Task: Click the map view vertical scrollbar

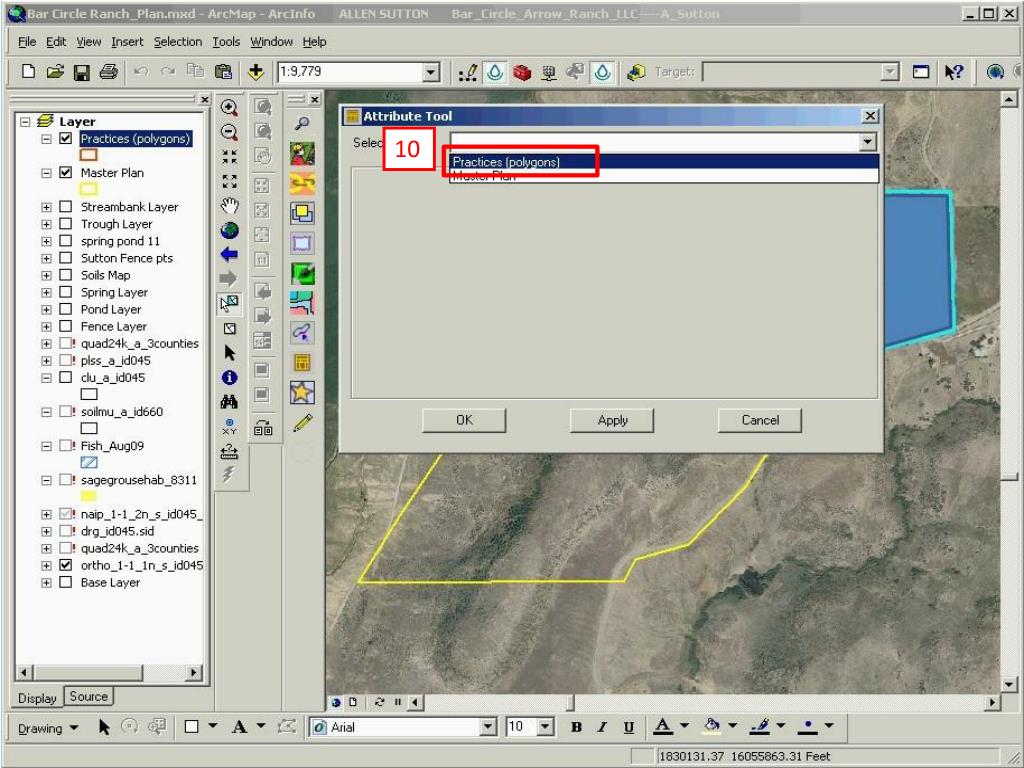Action: (1008, 392)
